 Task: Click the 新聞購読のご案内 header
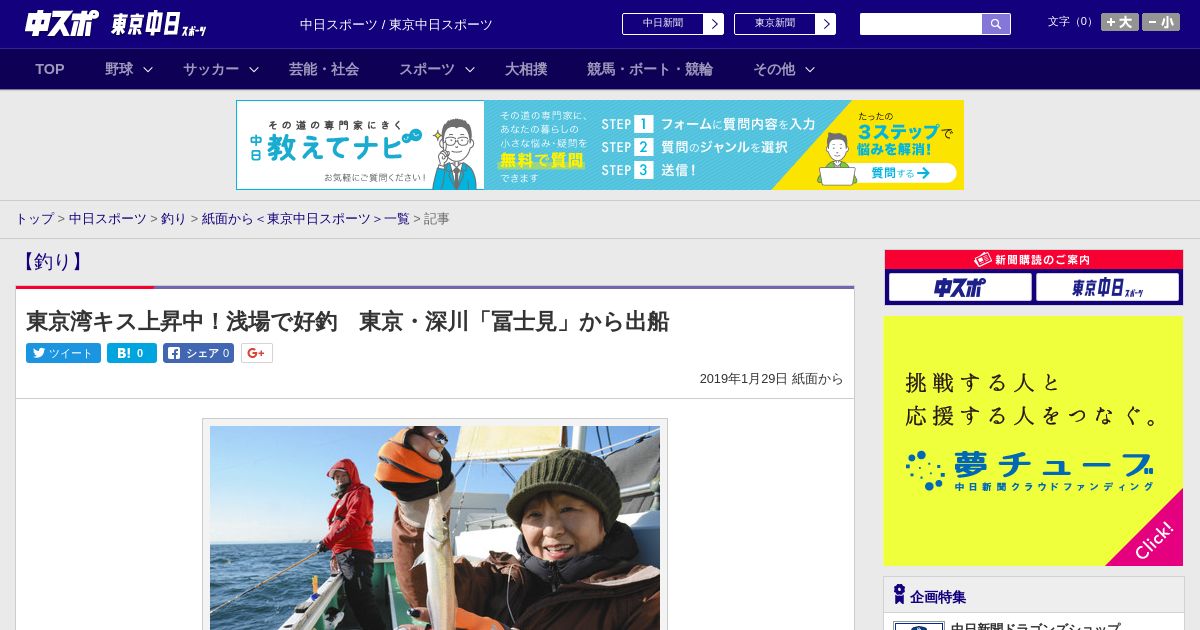pos(1034,259)
